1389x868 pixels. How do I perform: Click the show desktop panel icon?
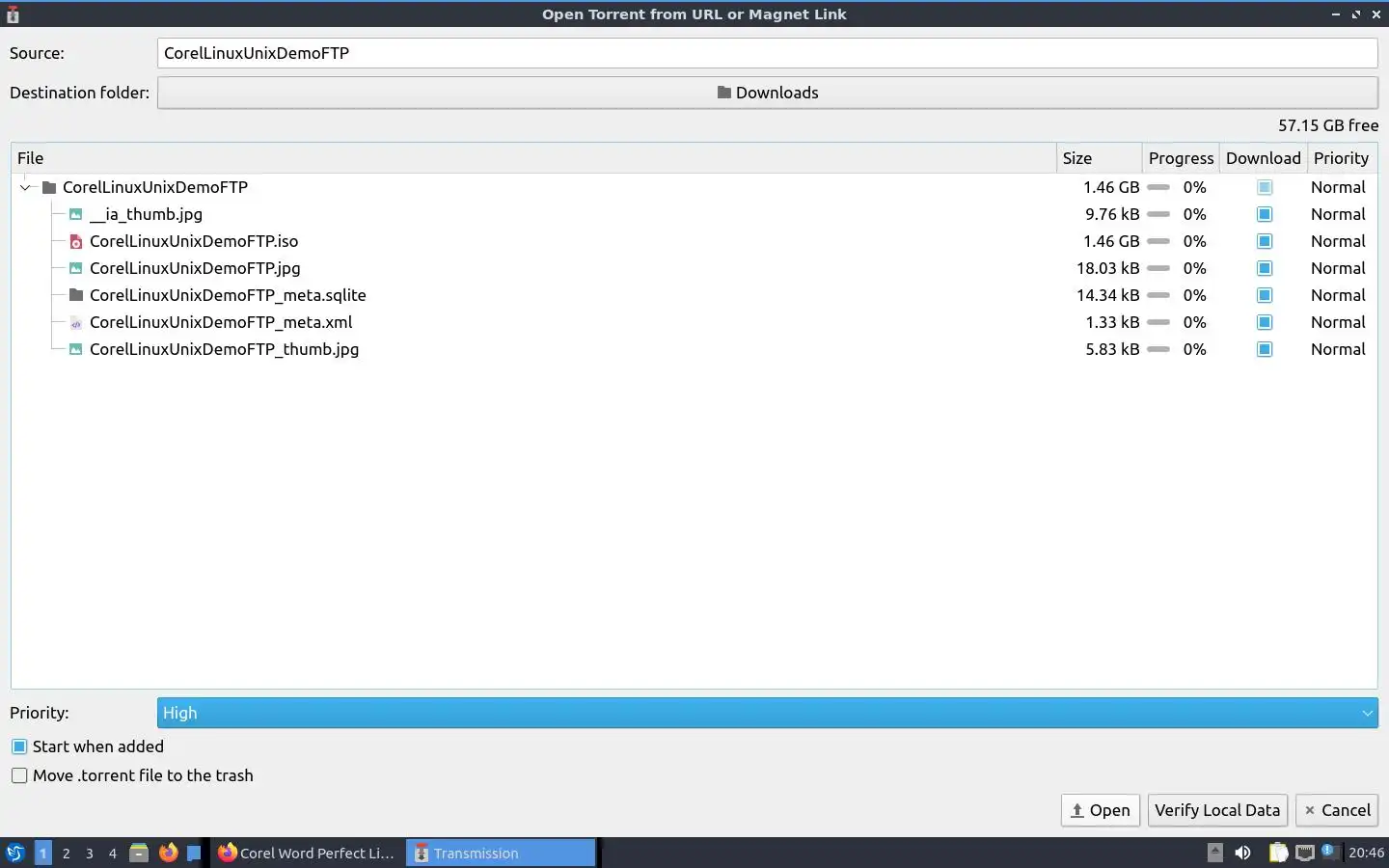194,853
